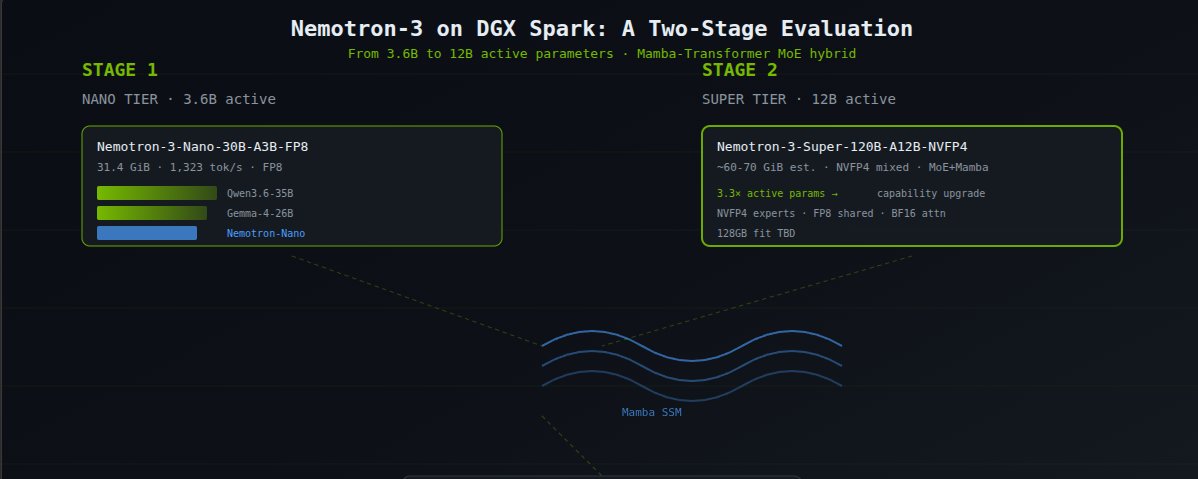Click 'capability upgrade' text
The width and height of the screenshot is (1198, 479).
[931, 193]
